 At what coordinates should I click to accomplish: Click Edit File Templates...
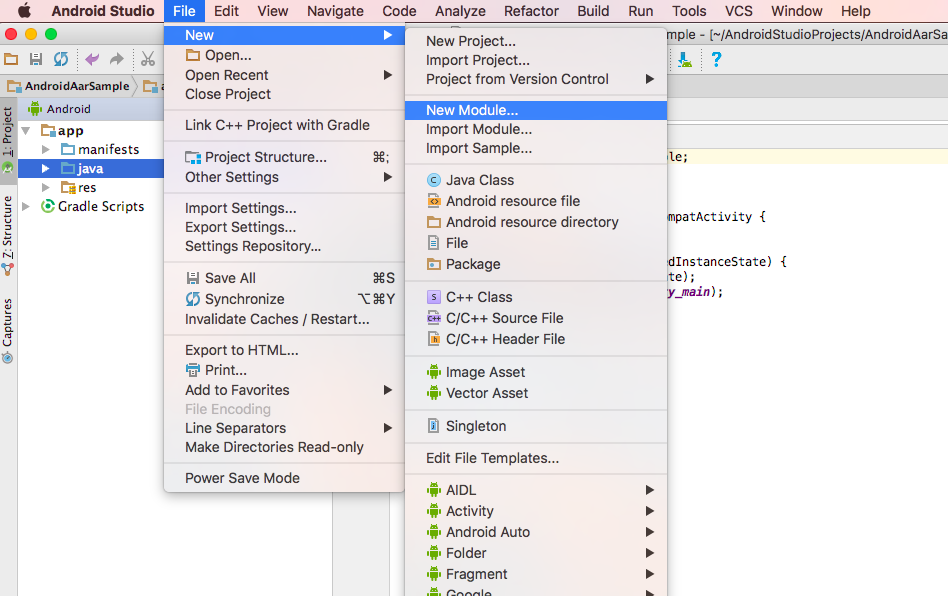click(536, 458)
